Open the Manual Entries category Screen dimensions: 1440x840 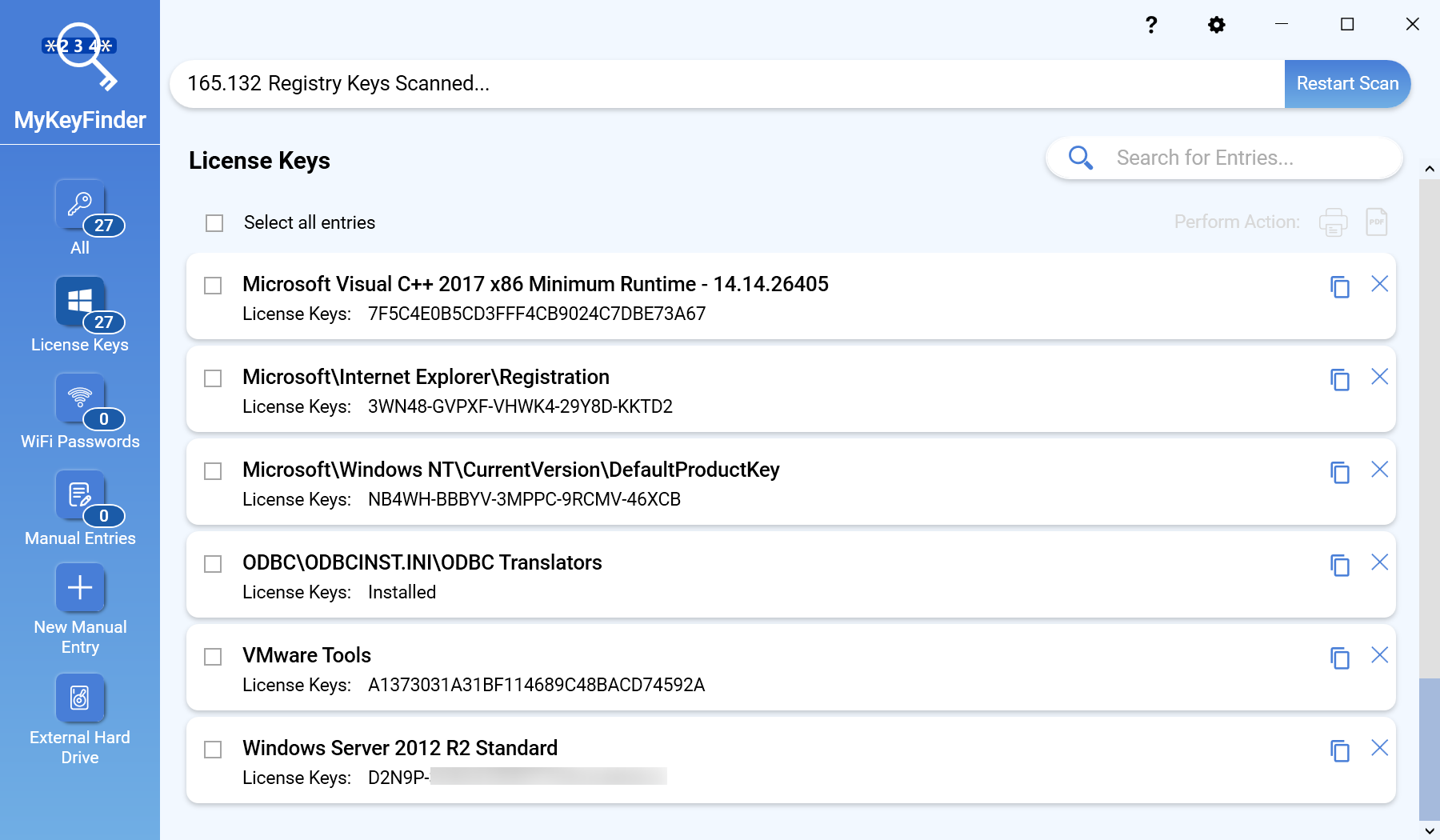(x=80, y=494)
